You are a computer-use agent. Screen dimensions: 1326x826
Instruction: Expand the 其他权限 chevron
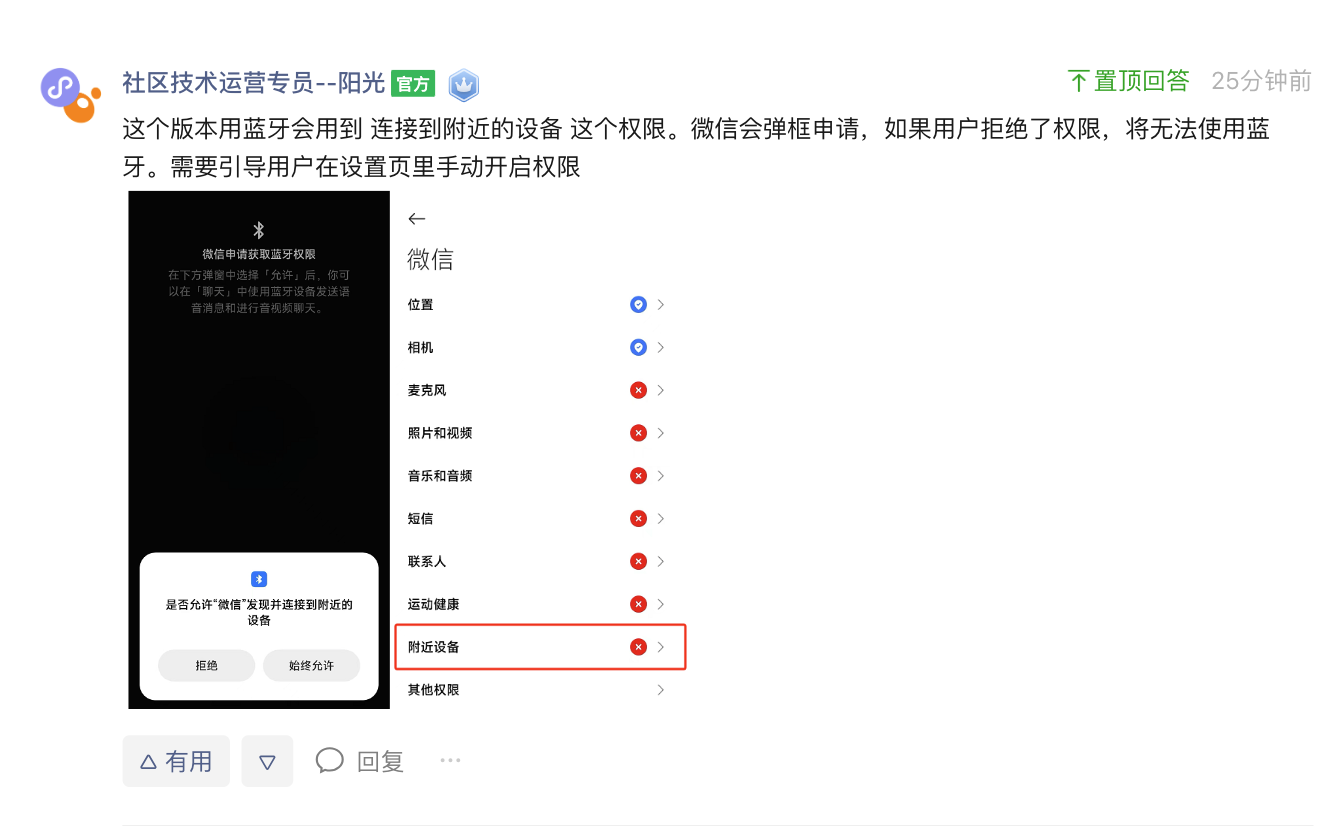pyautogui.click(x=661, y=690)
